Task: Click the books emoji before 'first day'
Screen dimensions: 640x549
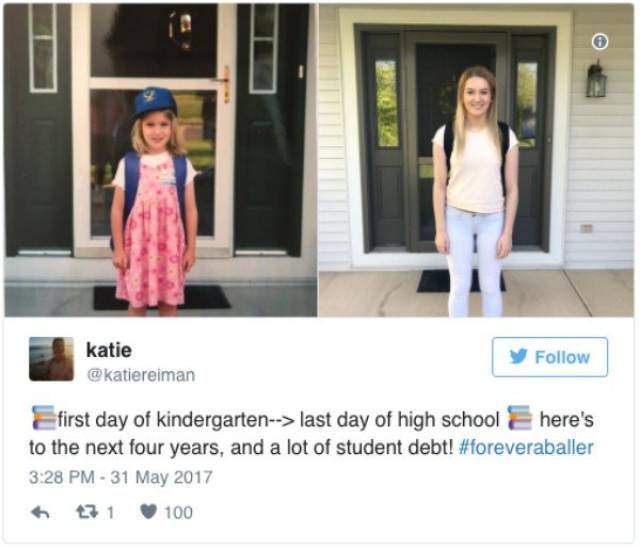Action: [x=44, y=418]
